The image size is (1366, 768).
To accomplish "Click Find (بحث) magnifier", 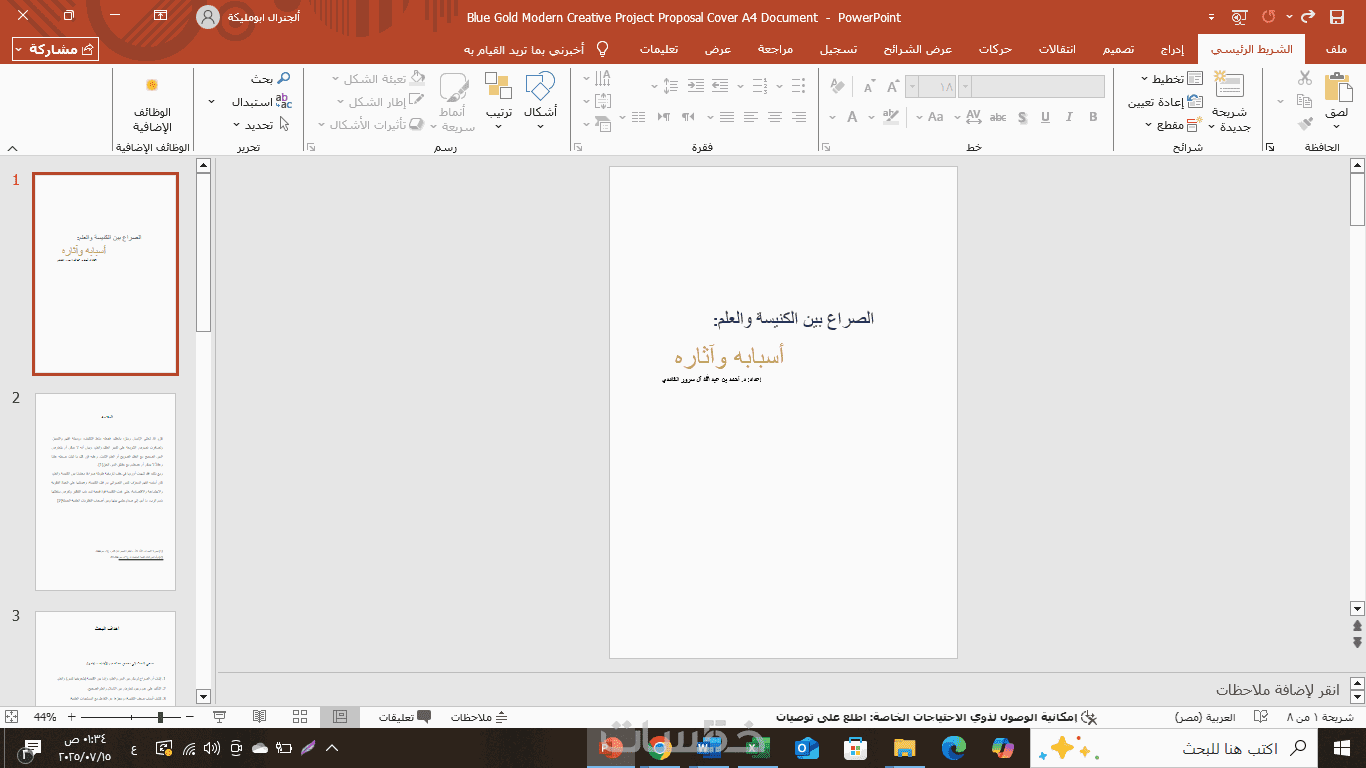I will click(x=284, y=78).
